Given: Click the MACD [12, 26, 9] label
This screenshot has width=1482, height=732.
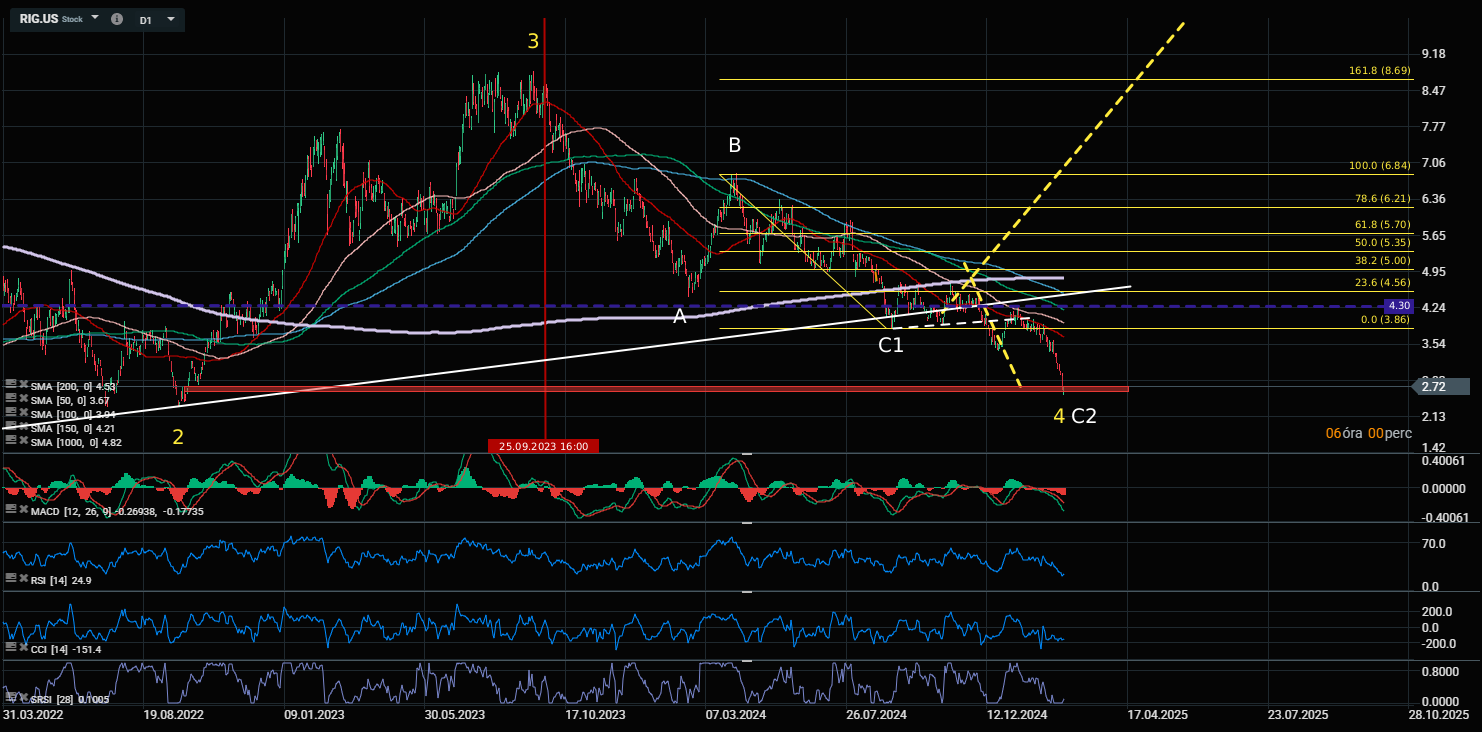Looking at the screenshot, I should click(118, 511).
